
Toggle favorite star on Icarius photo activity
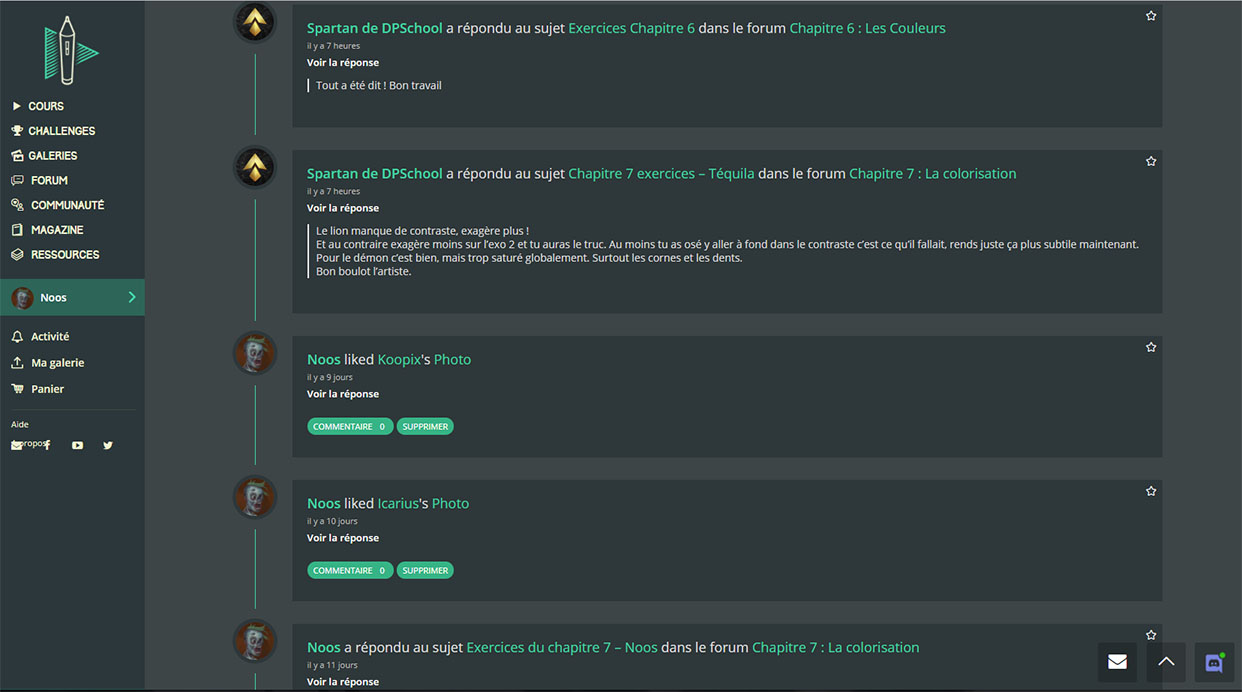[x=1151, y=491]
